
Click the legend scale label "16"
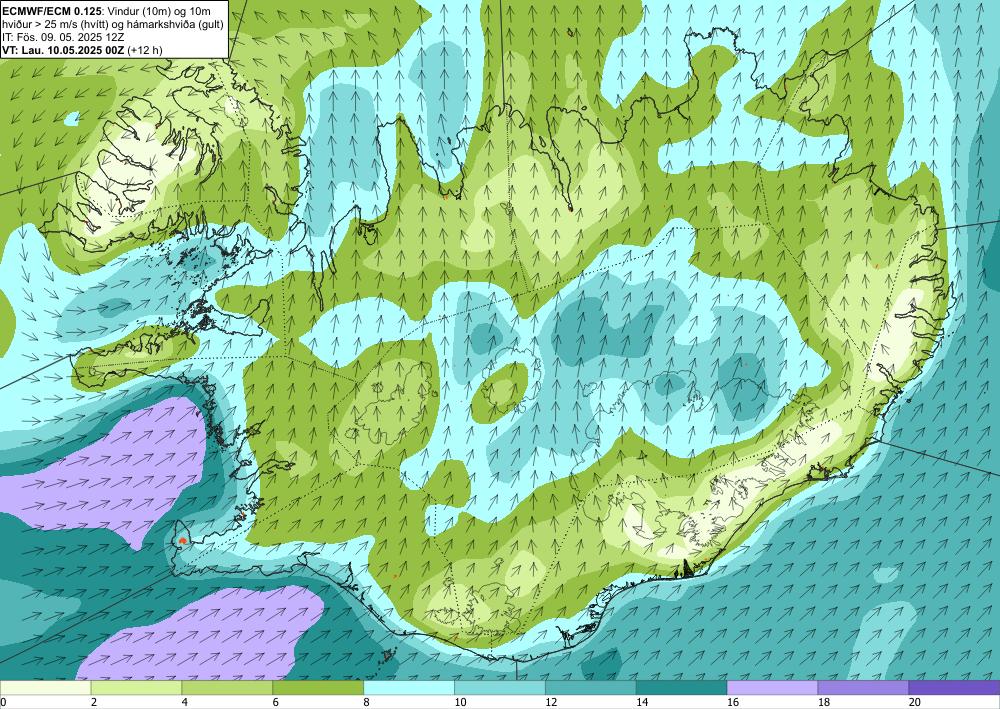733,702
